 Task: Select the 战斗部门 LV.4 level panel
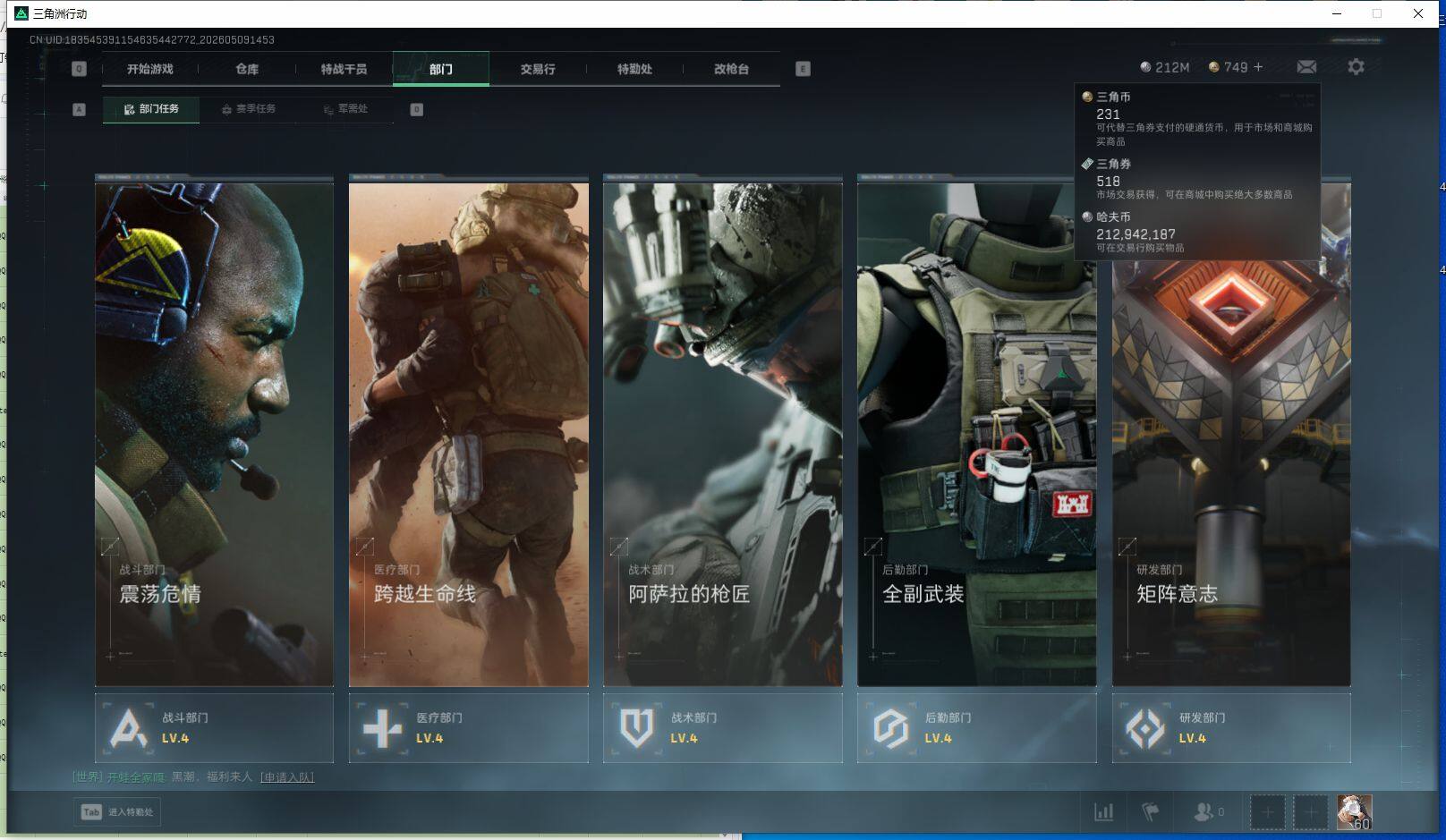[x=214, y=728]
